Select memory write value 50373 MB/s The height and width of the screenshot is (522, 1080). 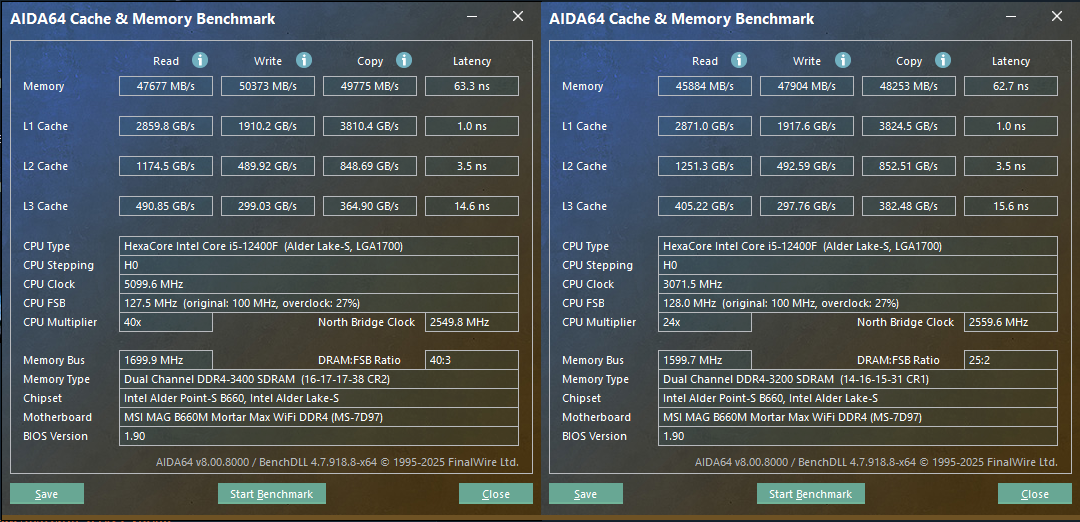pyautogui.click(x=268, y=86)
